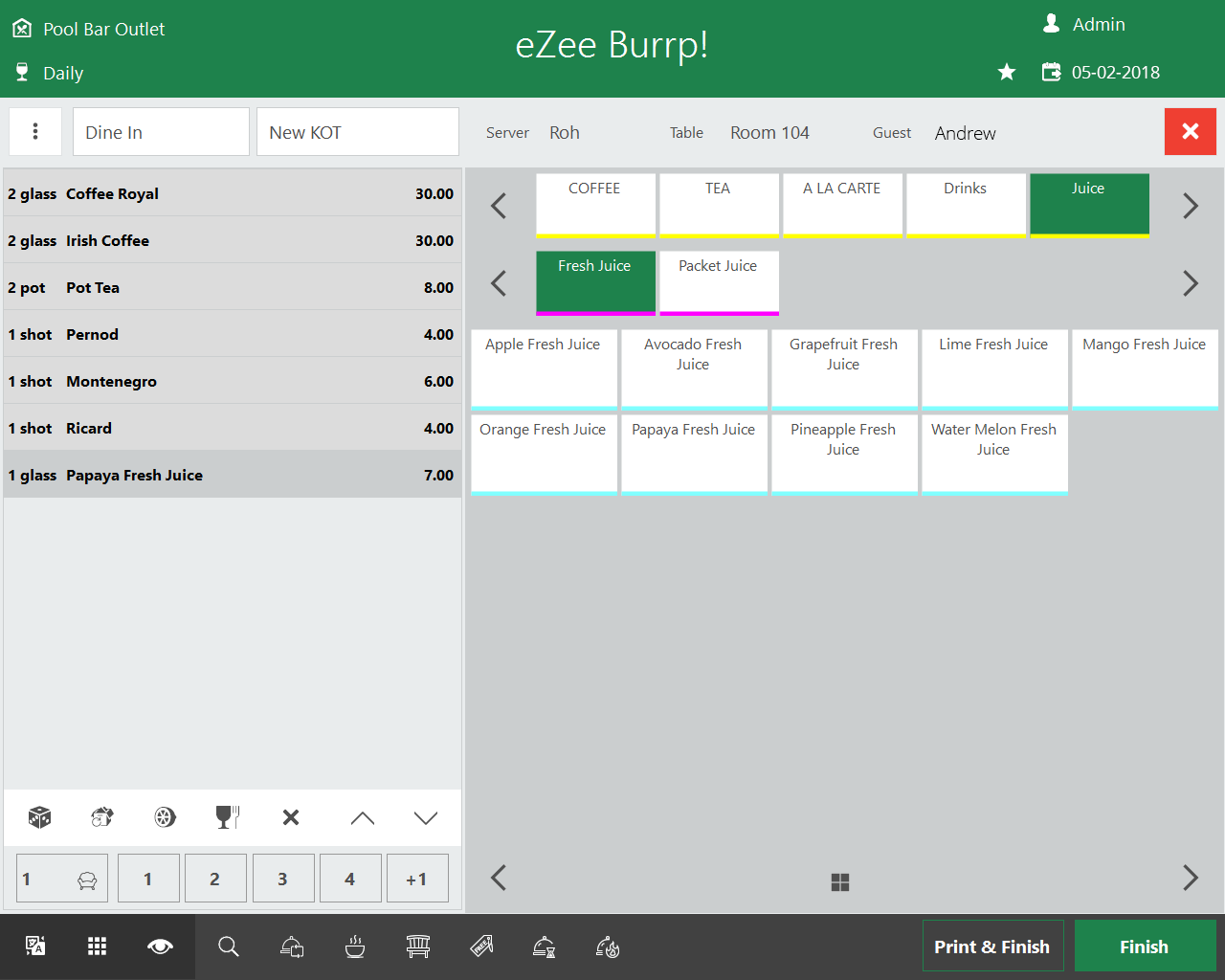Click the Papaya Fresh Juice menu item tile
Viewport: 1225px width, 980px height.
click(694, 455)
